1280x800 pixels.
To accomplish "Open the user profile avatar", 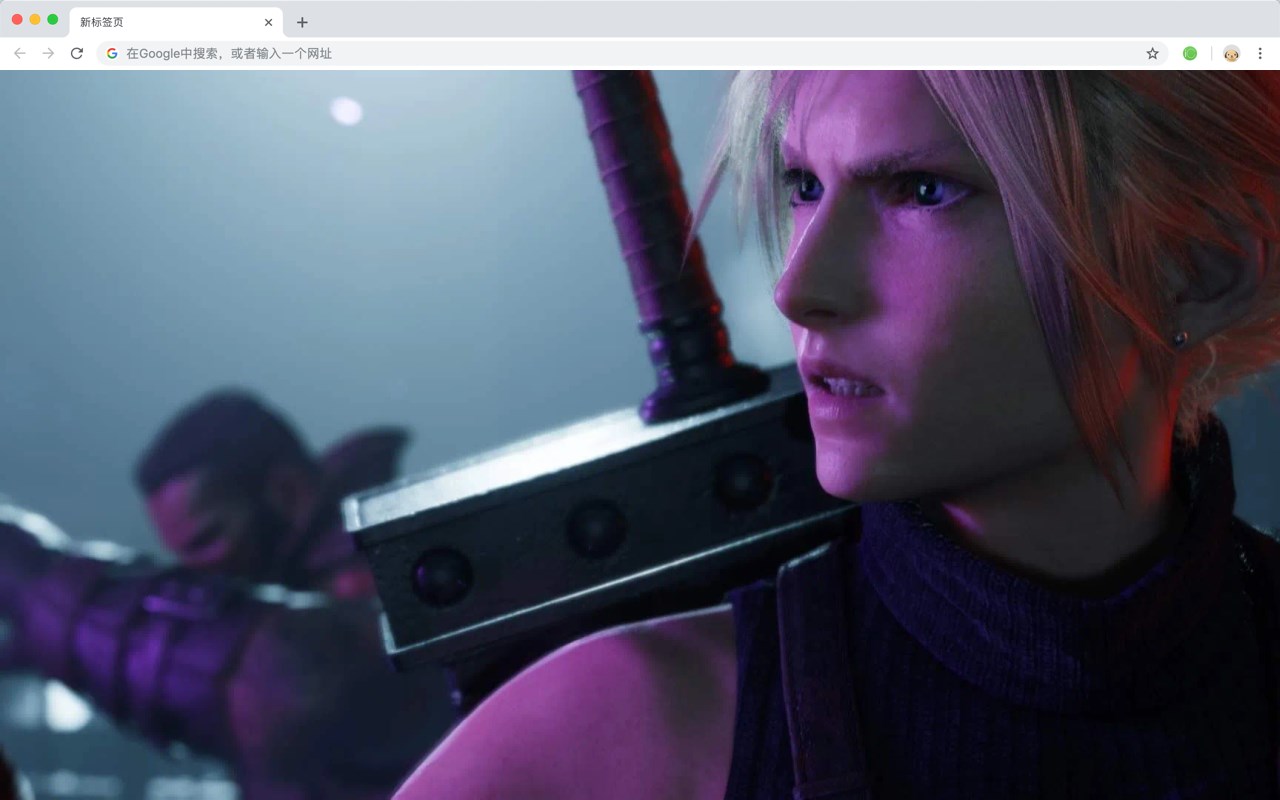I will (x=1231, y=53).
